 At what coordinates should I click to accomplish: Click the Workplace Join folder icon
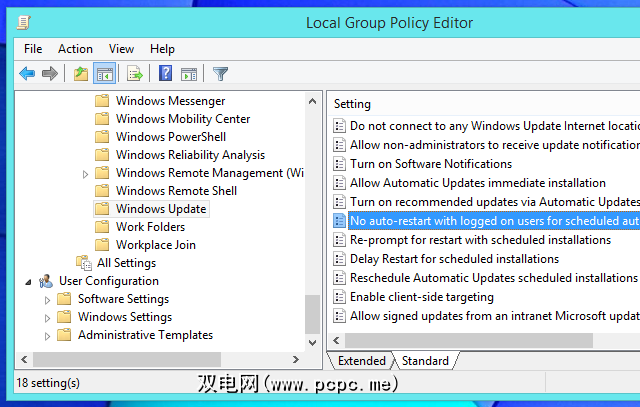102,245
